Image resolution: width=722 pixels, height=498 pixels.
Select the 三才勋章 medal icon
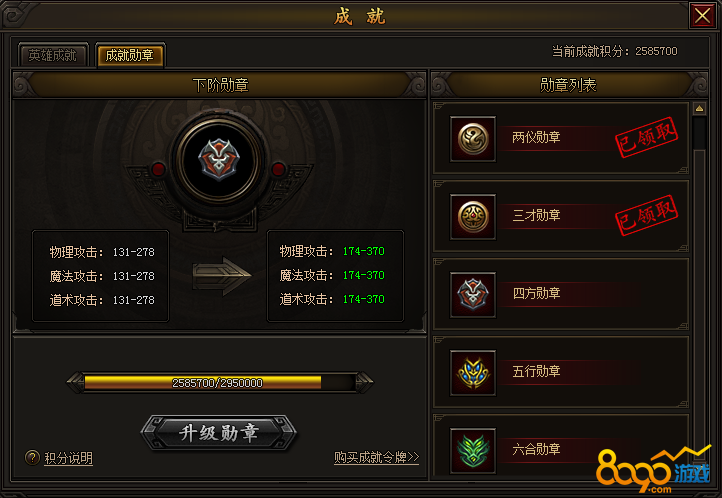pyautogui.click(x=473, y=217)
